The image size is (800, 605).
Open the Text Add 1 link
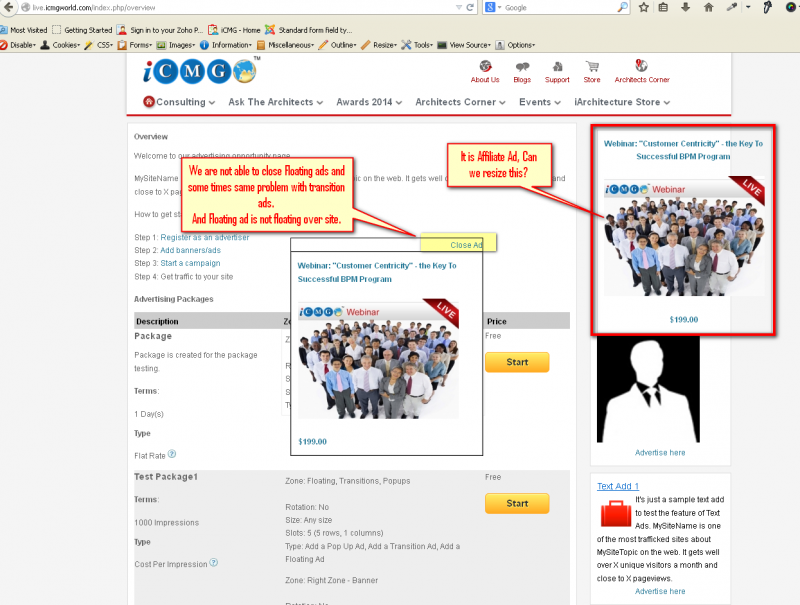pos(618,486)
